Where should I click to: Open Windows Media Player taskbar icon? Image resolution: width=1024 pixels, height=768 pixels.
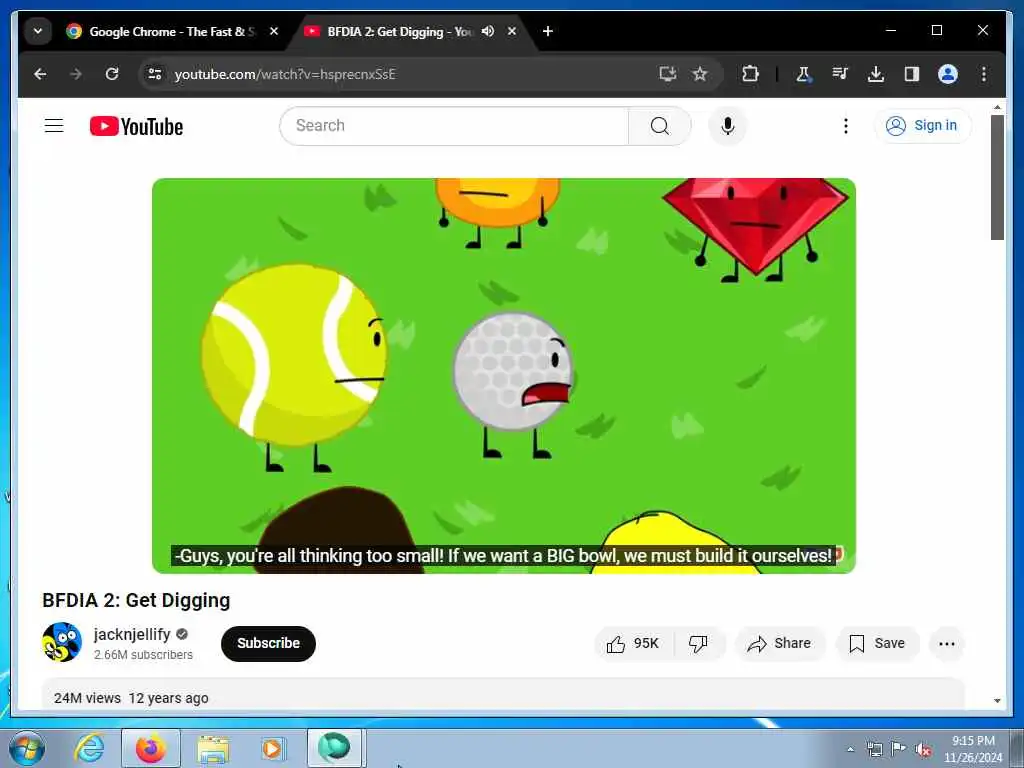point(272,748)
